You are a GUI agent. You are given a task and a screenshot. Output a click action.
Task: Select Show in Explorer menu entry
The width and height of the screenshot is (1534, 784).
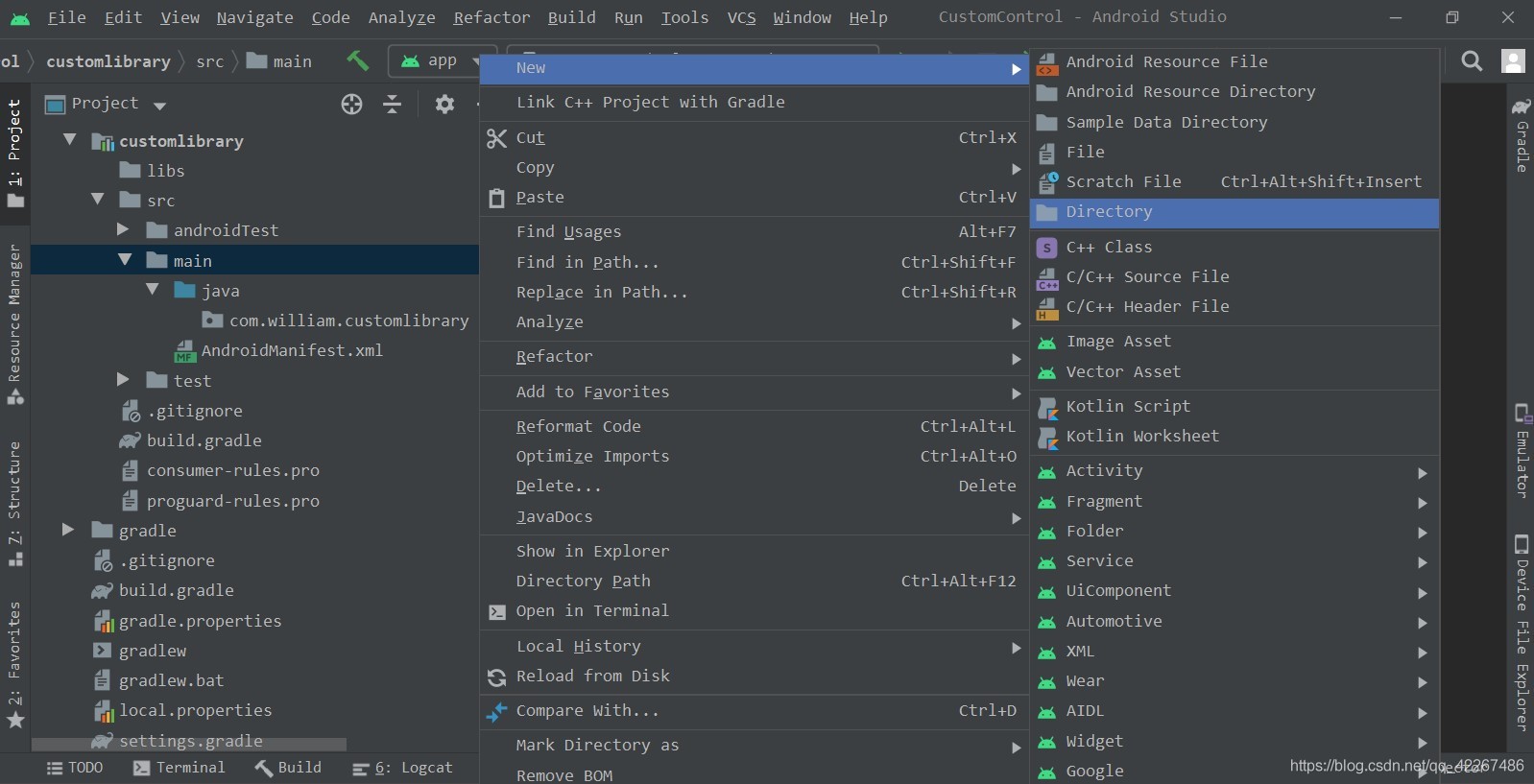click(755, 552)
